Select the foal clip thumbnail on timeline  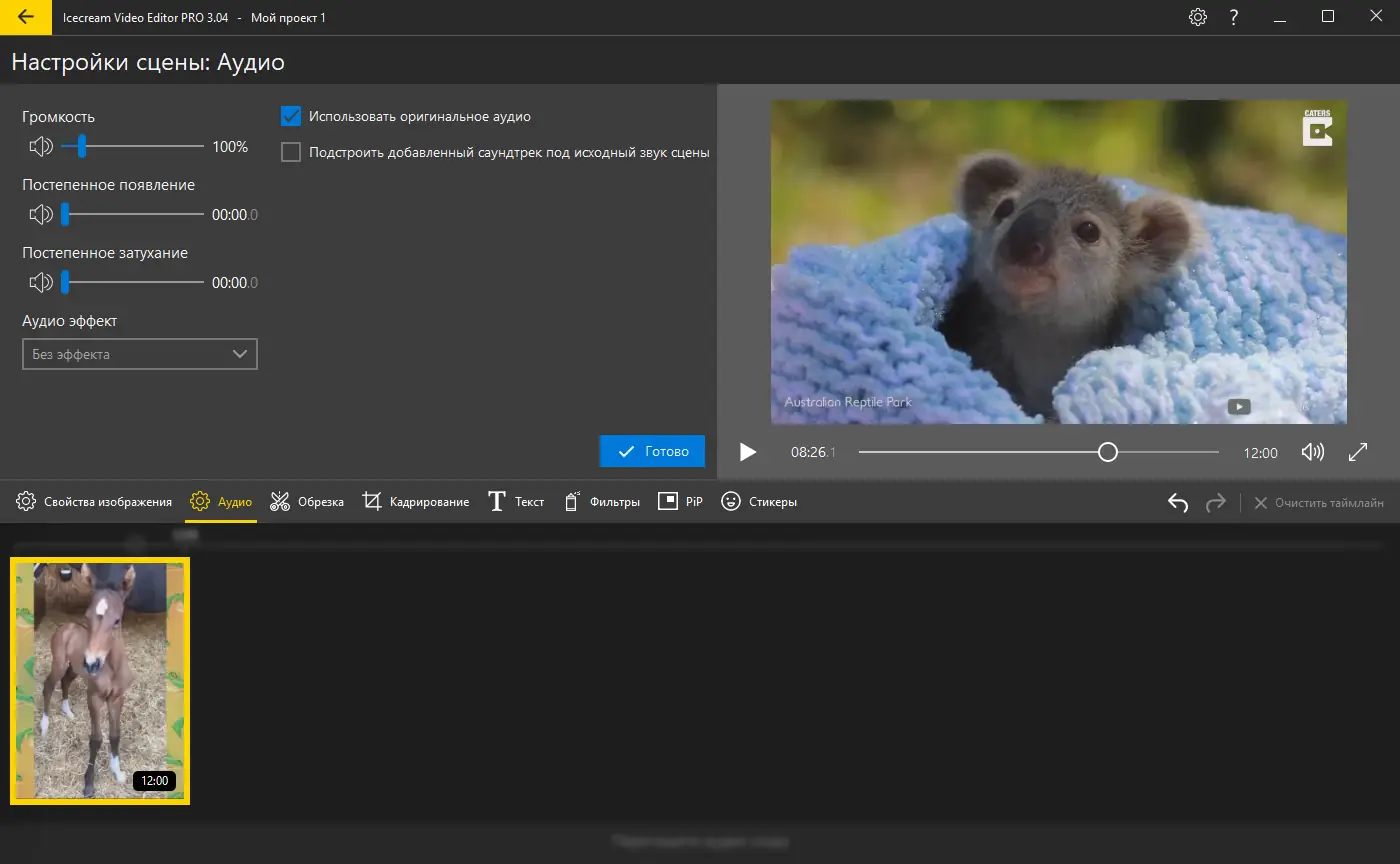[99, 680]
